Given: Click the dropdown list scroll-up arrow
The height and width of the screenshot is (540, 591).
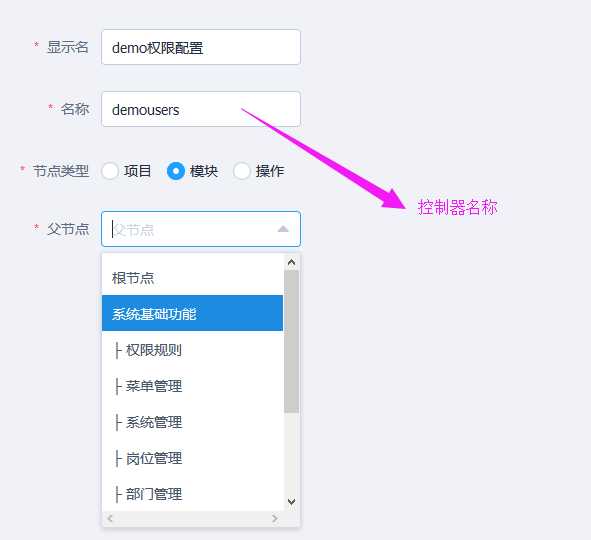Looking at the screenshot, I should [291, 262].
